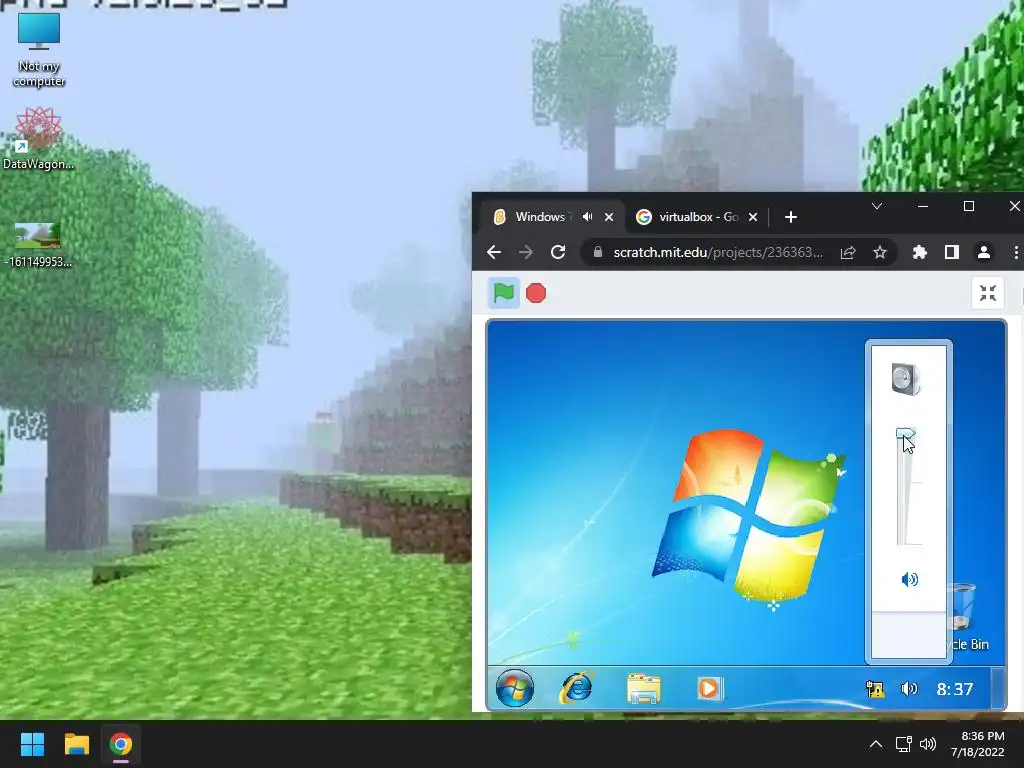Click the Windows 7 Start orb
This screenshot has height=768, width=1024.
tap(515, 688)
